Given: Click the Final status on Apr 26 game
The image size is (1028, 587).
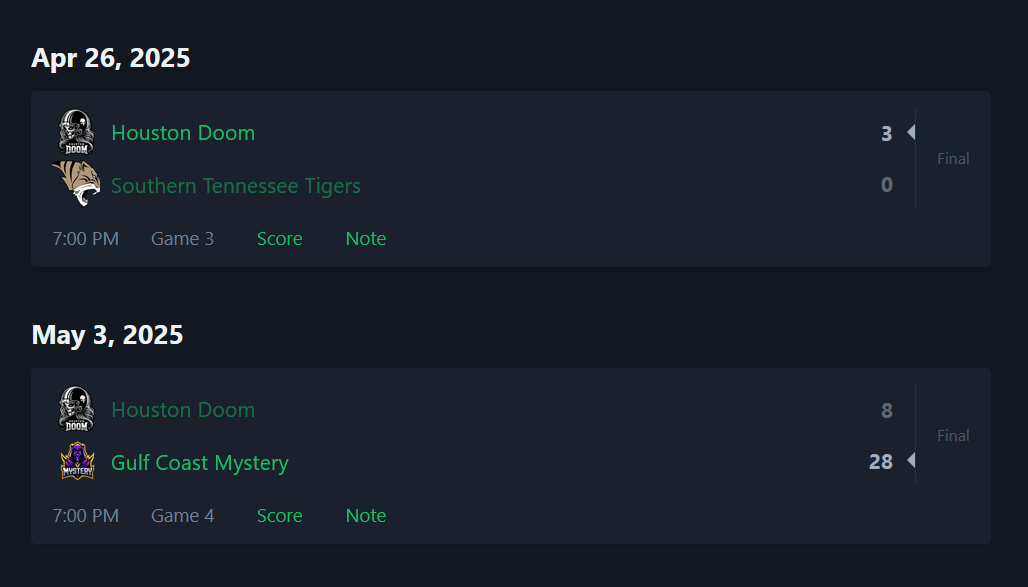Looking at the screenshot, I should point(953,159).
